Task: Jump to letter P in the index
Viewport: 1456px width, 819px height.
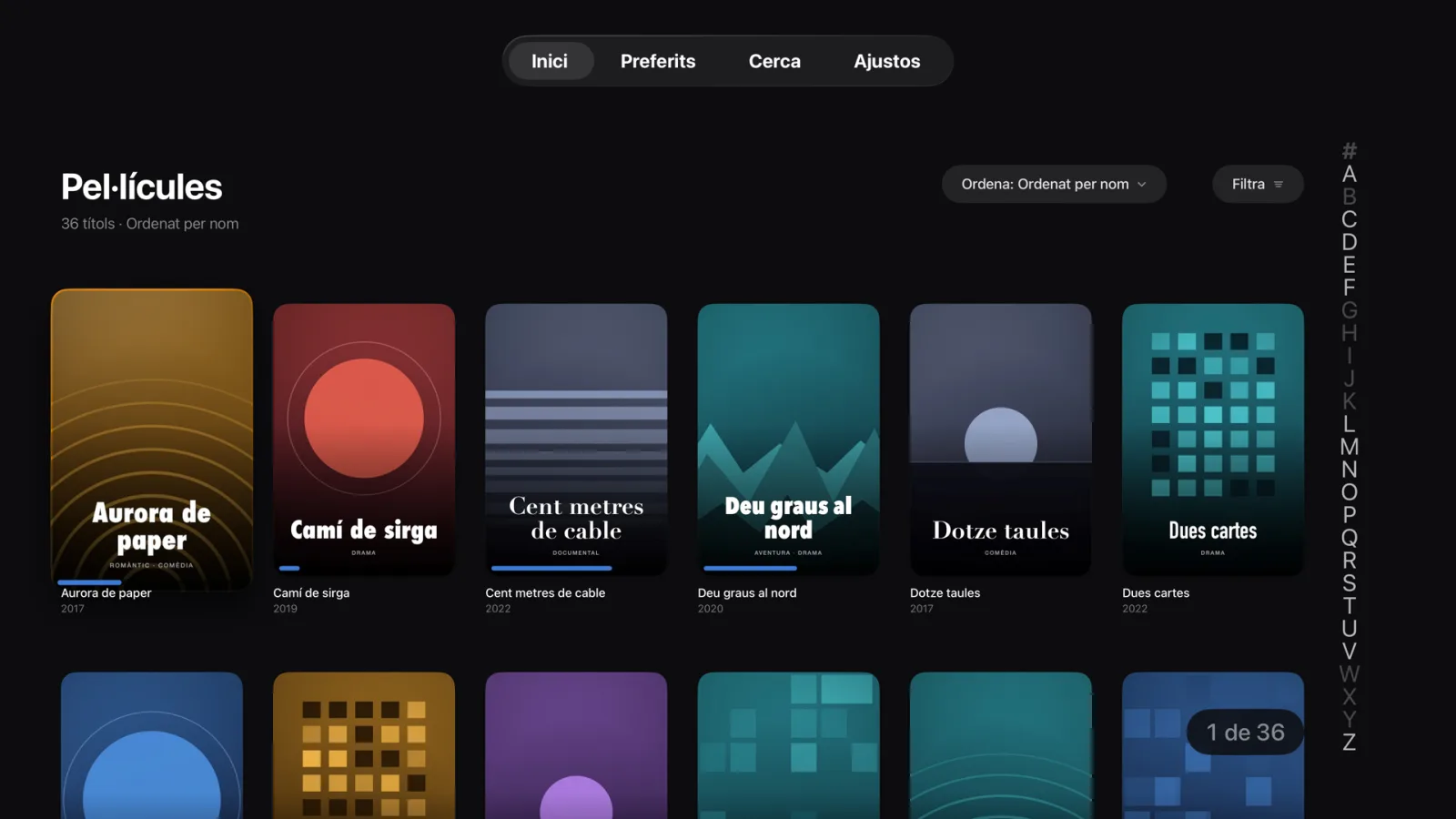Action: [x=1350, y=515]
